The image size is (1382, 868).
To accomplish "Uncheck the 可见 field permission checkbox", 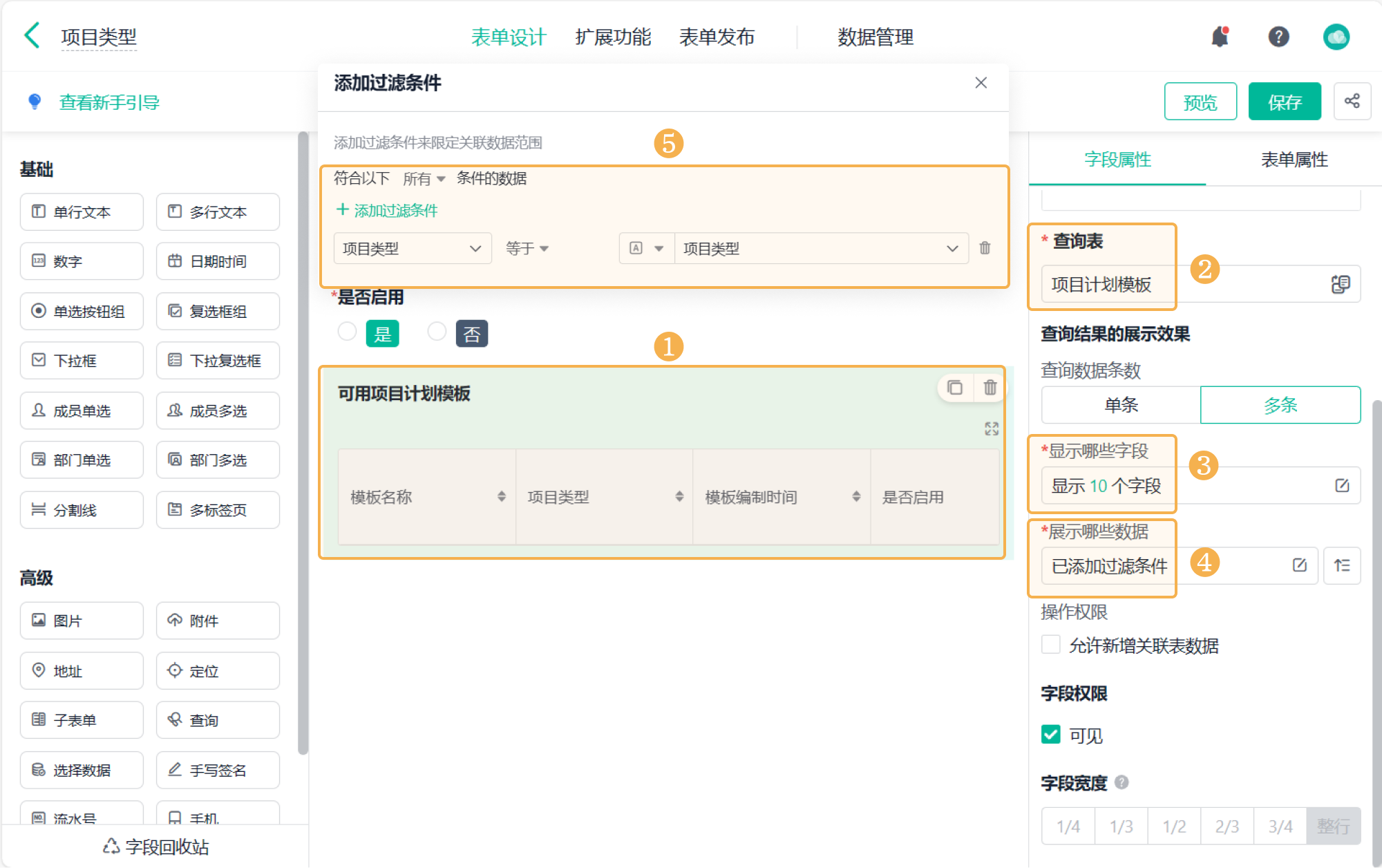I will point(1050,735).
